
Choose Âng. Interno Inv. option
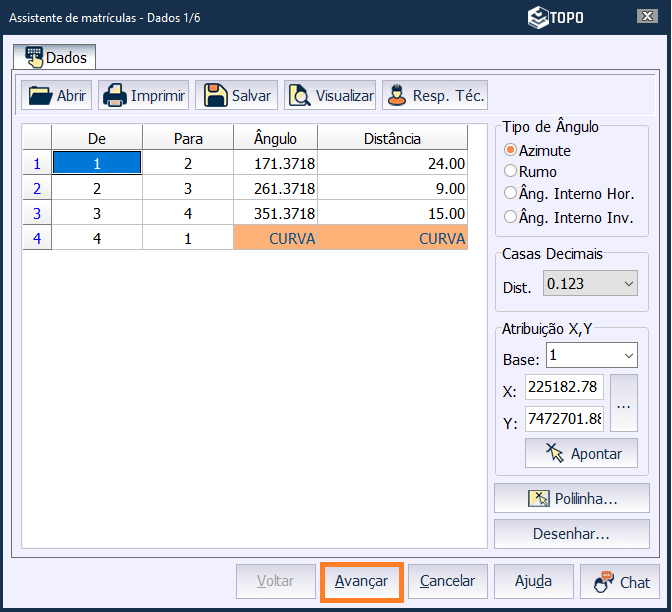pos(511,216)
